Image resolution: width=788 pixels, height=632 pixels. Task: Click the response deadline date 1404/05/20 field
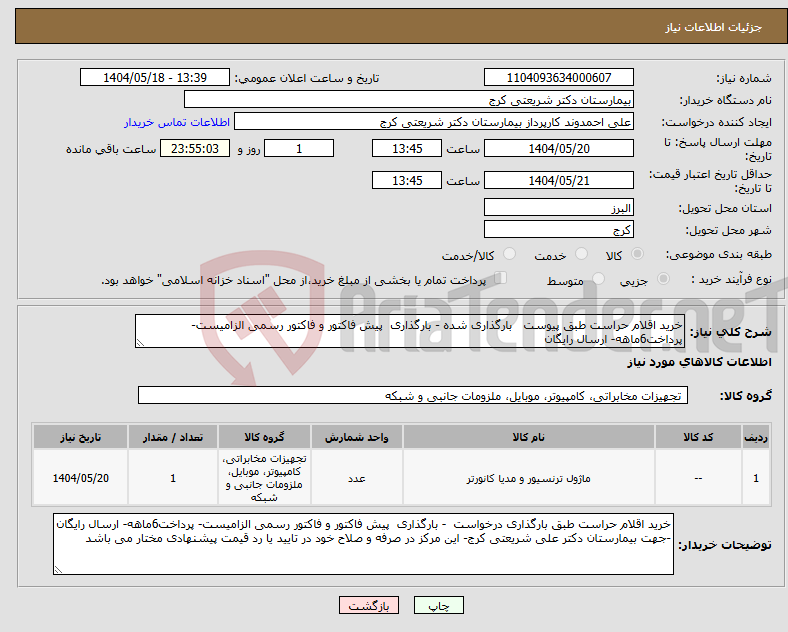[558, 148]
